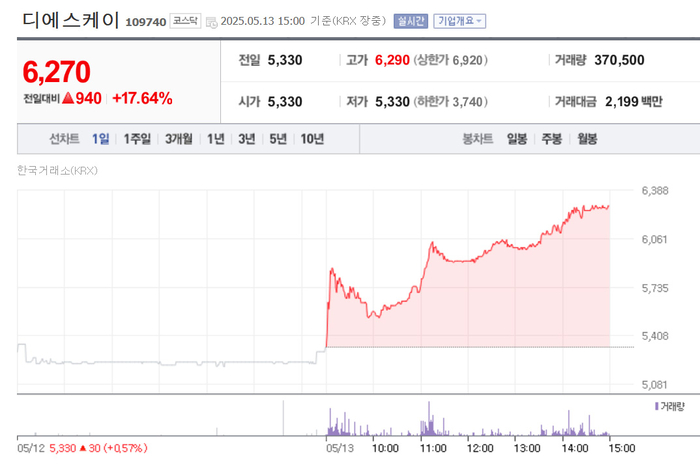The height and width of the screenshot is (467, 700).
Task: Click the 거래대금 value 2,199 백만
Action: click(x=633, y=101)
